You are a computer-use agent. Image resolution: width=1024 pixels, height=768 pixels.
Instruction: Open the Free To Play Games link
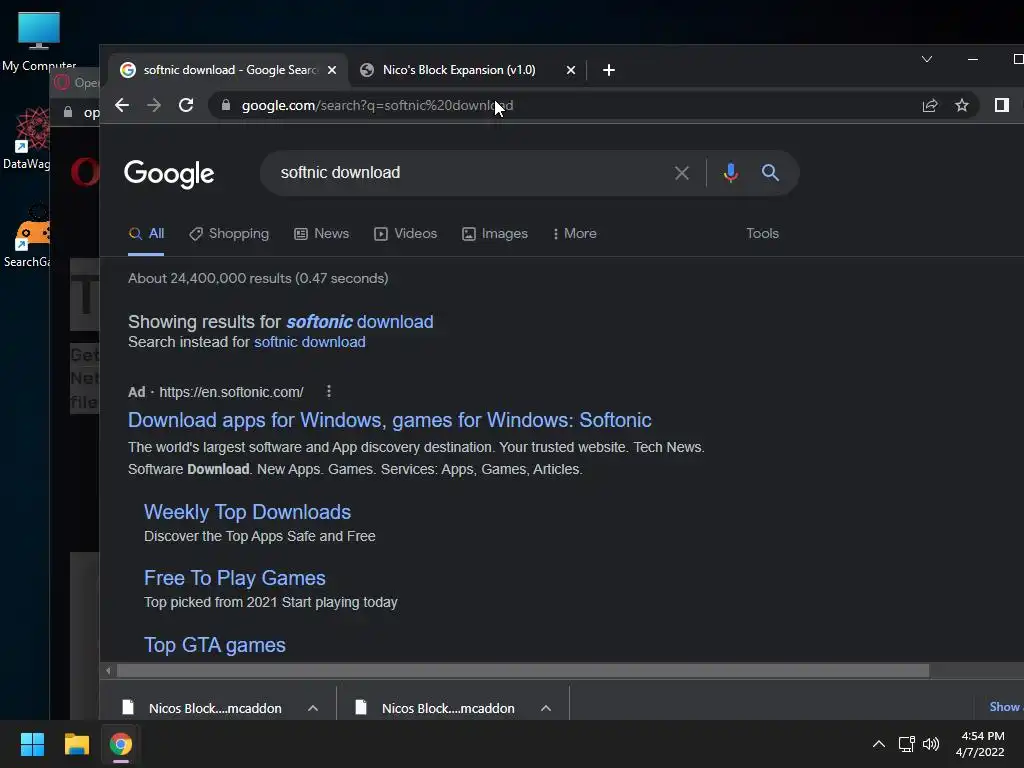coord(234,578)
